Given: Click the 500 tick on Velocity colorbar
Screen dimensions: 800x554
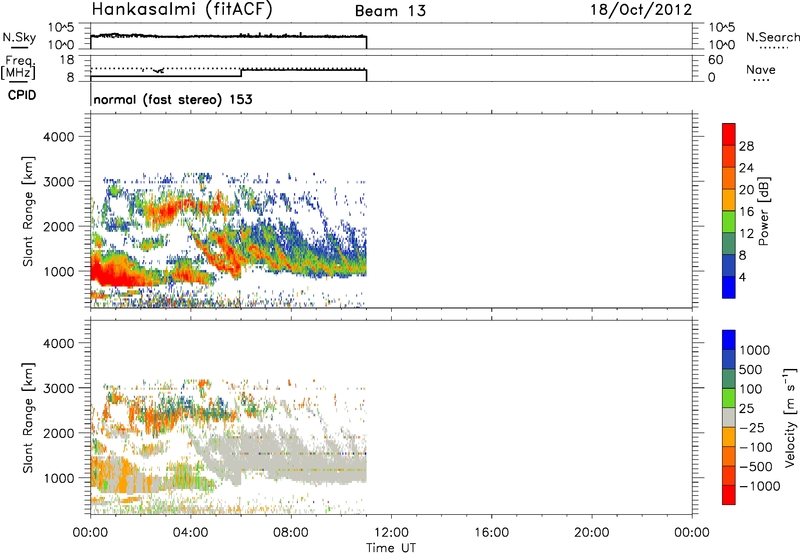Looking at the screenshot, I should pos(751,369).
